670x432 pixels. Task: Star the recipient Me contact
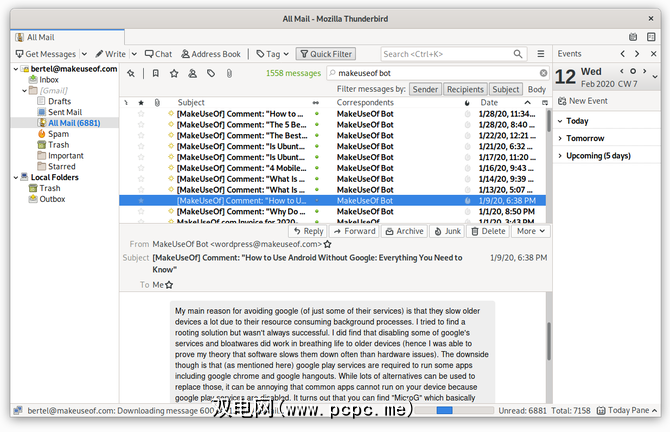click(x=169, y=285)
